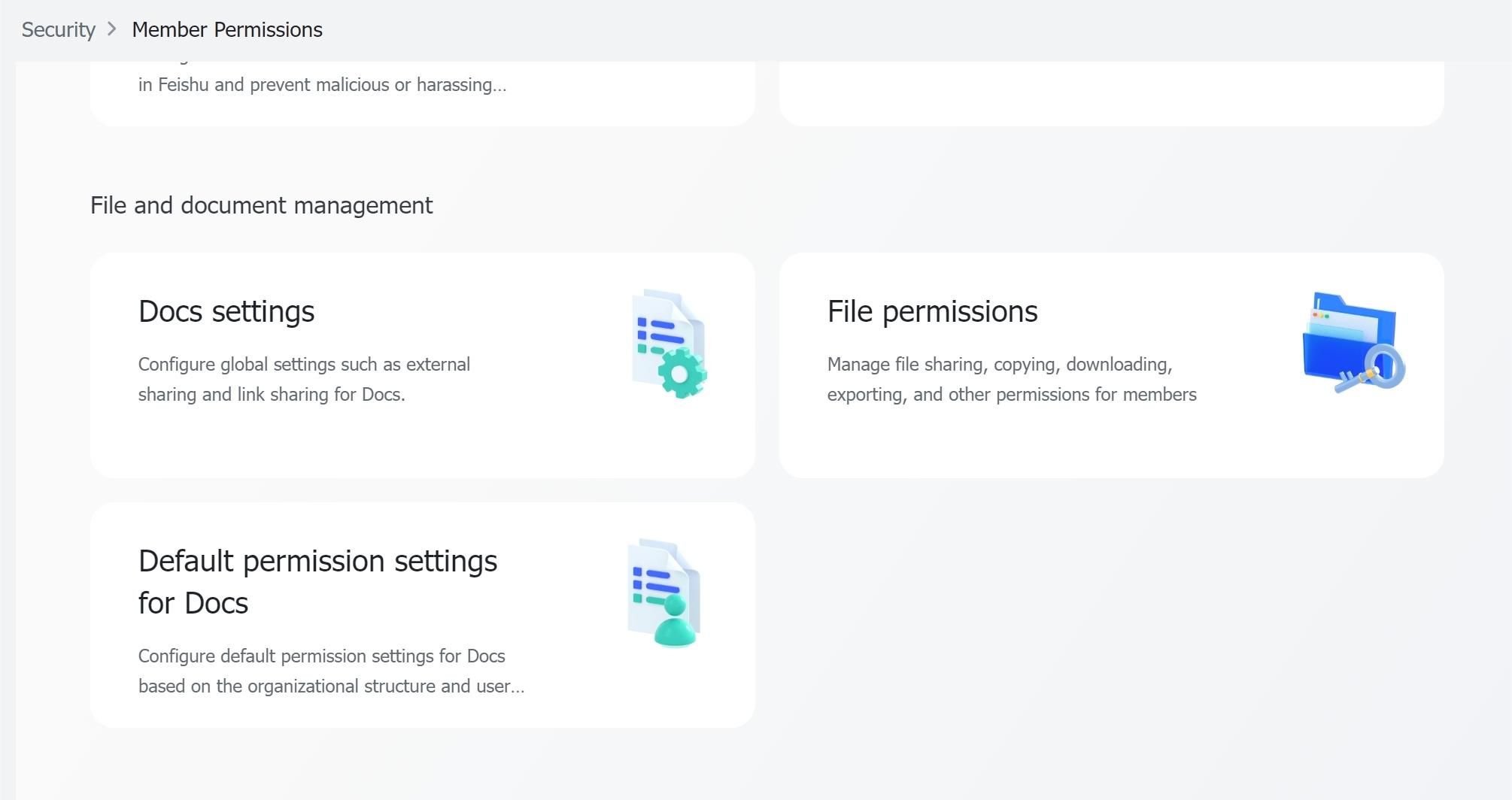1512x800 pixels.
Task: Select the File and document management heading
Action: point(261,205)
